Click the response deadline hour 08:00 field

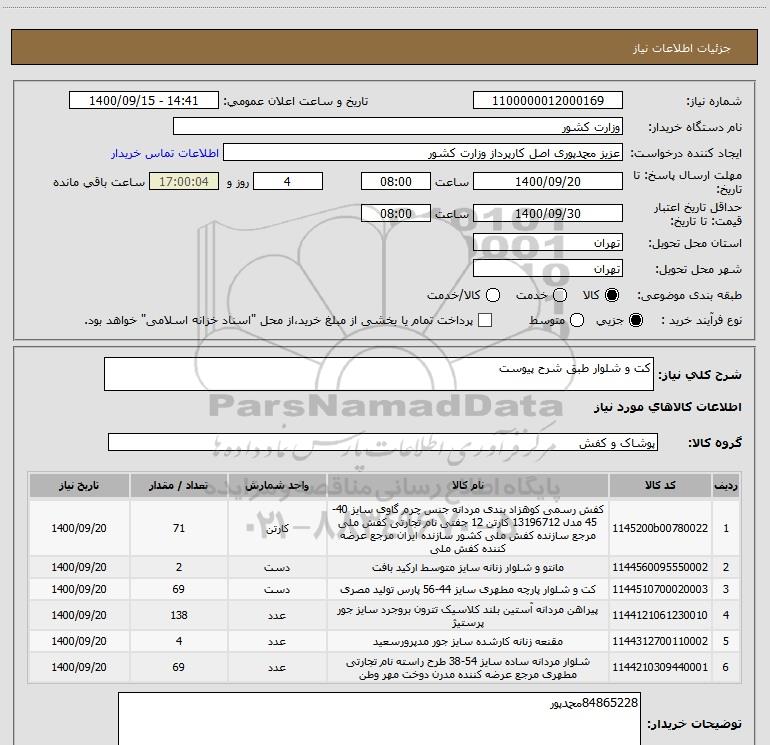pos(396,181)
